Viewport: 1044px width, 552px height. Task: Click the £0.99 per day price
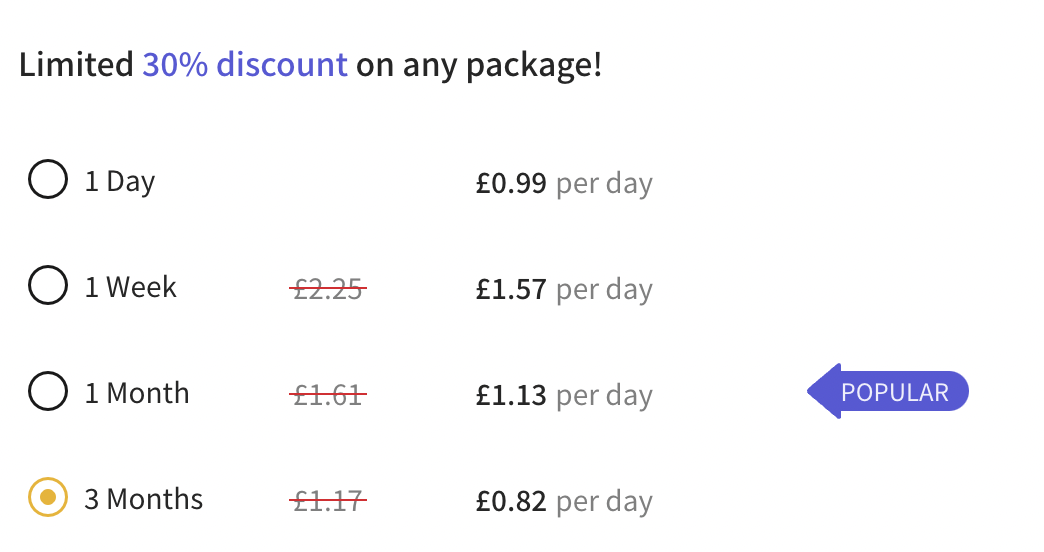564,183
